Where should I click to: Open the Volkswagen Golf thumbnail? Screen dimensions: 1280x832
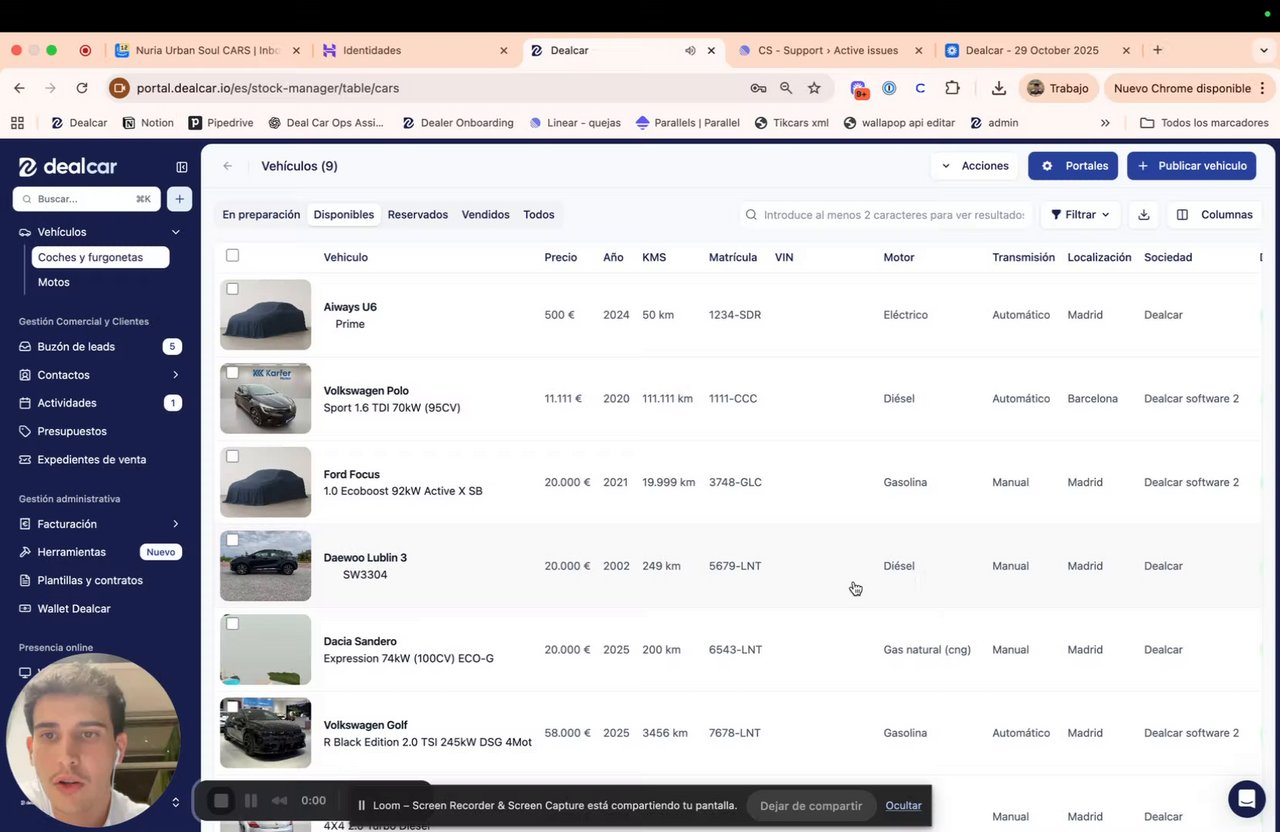pyautogui.click(x=265, y=733)
